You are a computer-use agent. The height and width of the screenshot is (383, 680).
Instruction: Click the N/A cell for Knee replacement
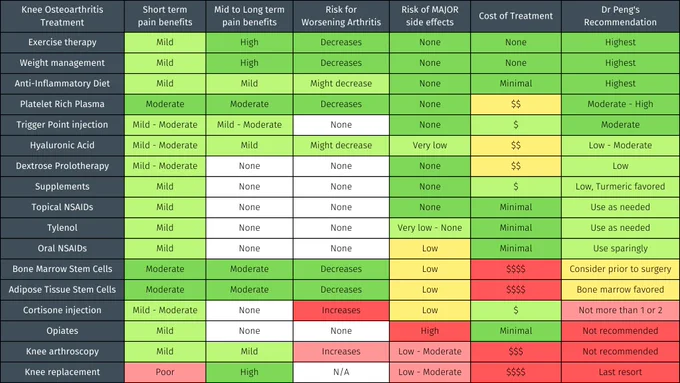(341, 372)
